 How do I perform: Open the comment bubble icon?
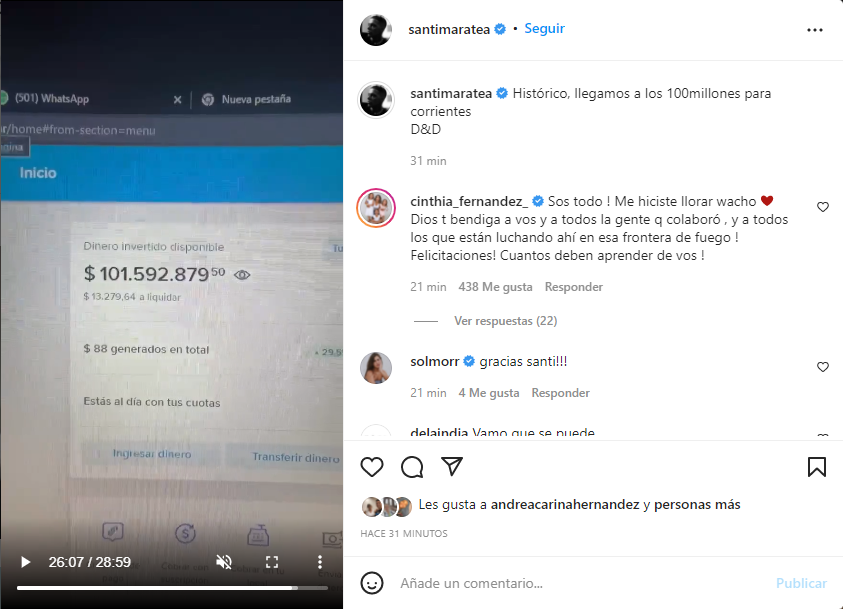click(412, 467)
